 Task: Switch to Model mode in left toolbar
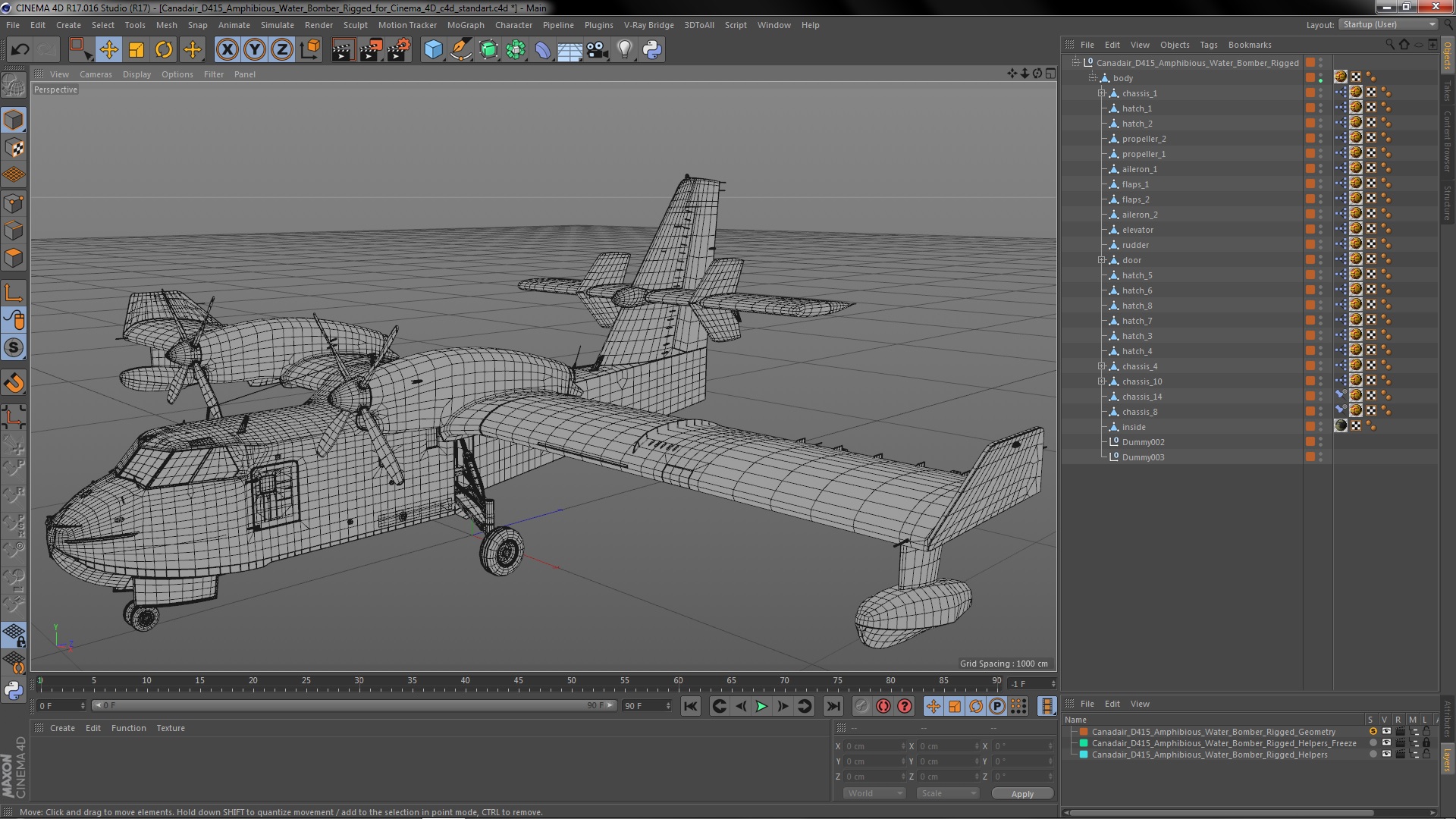coord(14,120)
